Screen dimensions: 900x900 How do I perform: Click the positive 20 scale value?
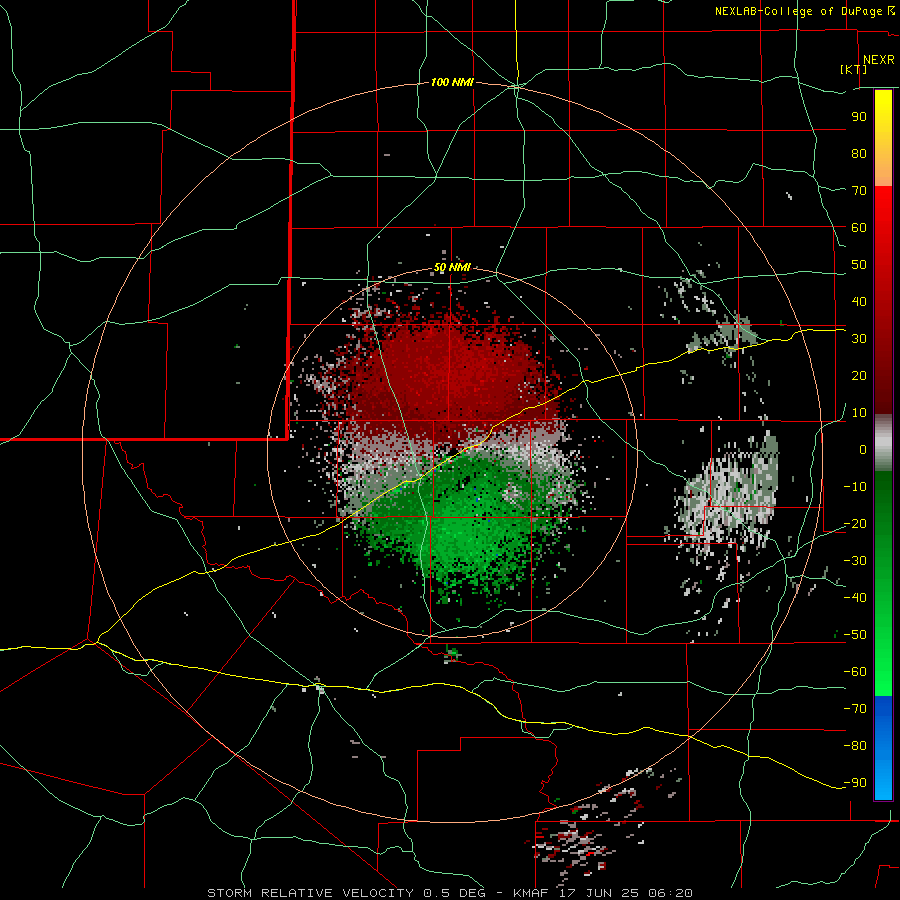coord(859,375)
